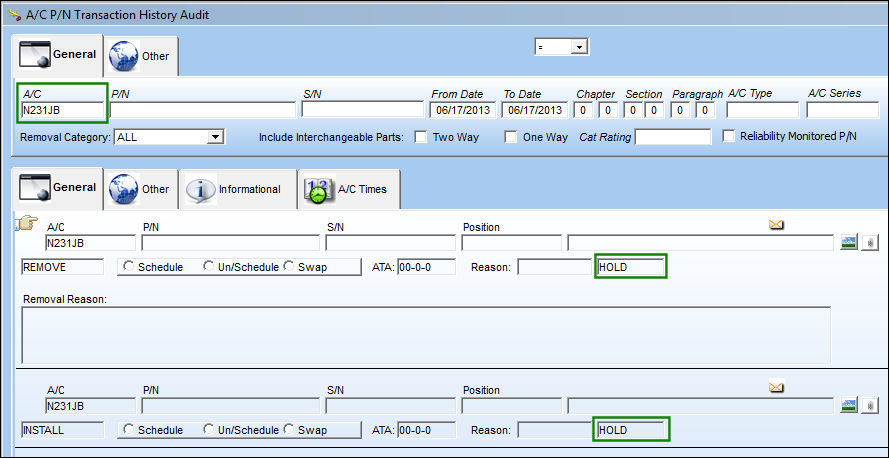Open the picture icon in the INSTALL record

coord(849,405)
